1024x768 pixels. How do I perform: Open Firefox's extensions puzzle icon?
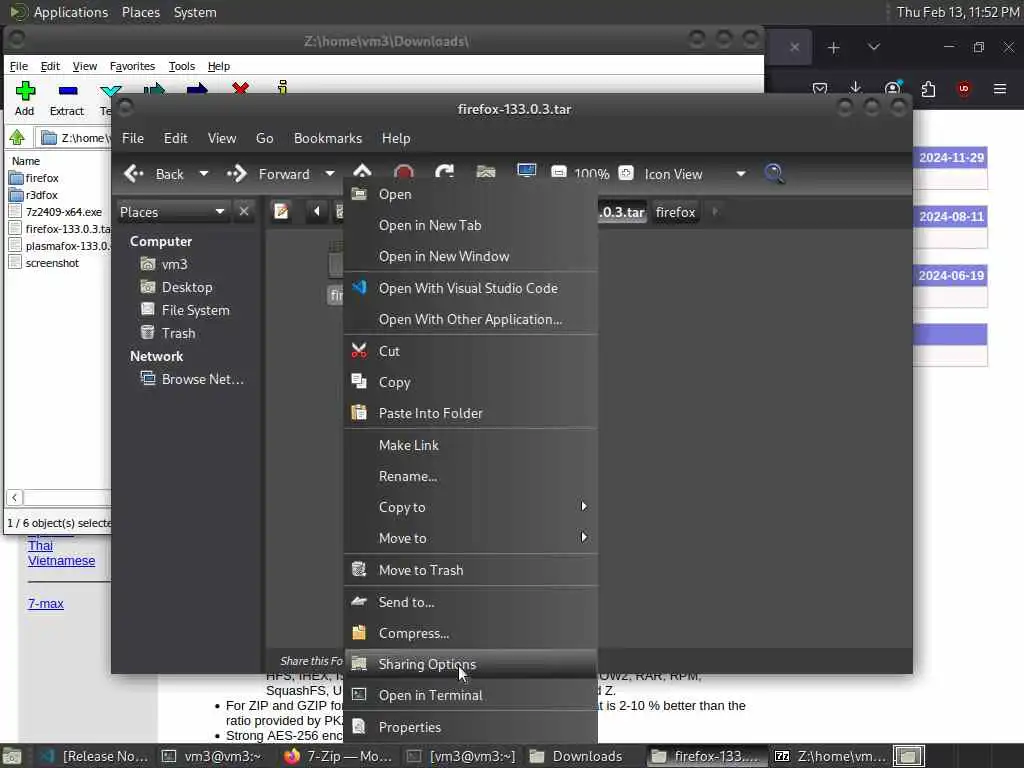(928, 89)
